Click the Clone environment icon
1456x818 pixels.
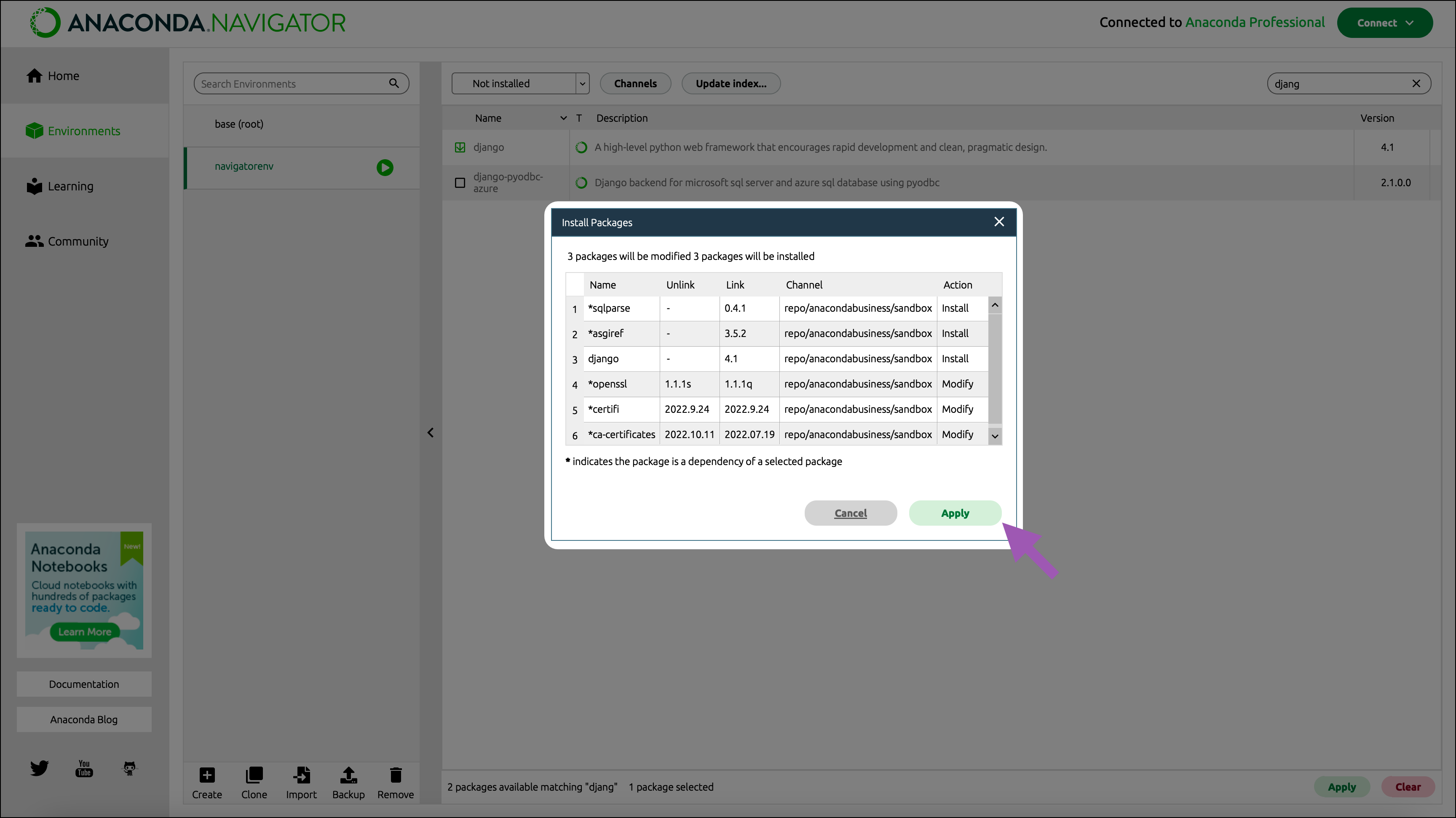[x=254, y=775]
